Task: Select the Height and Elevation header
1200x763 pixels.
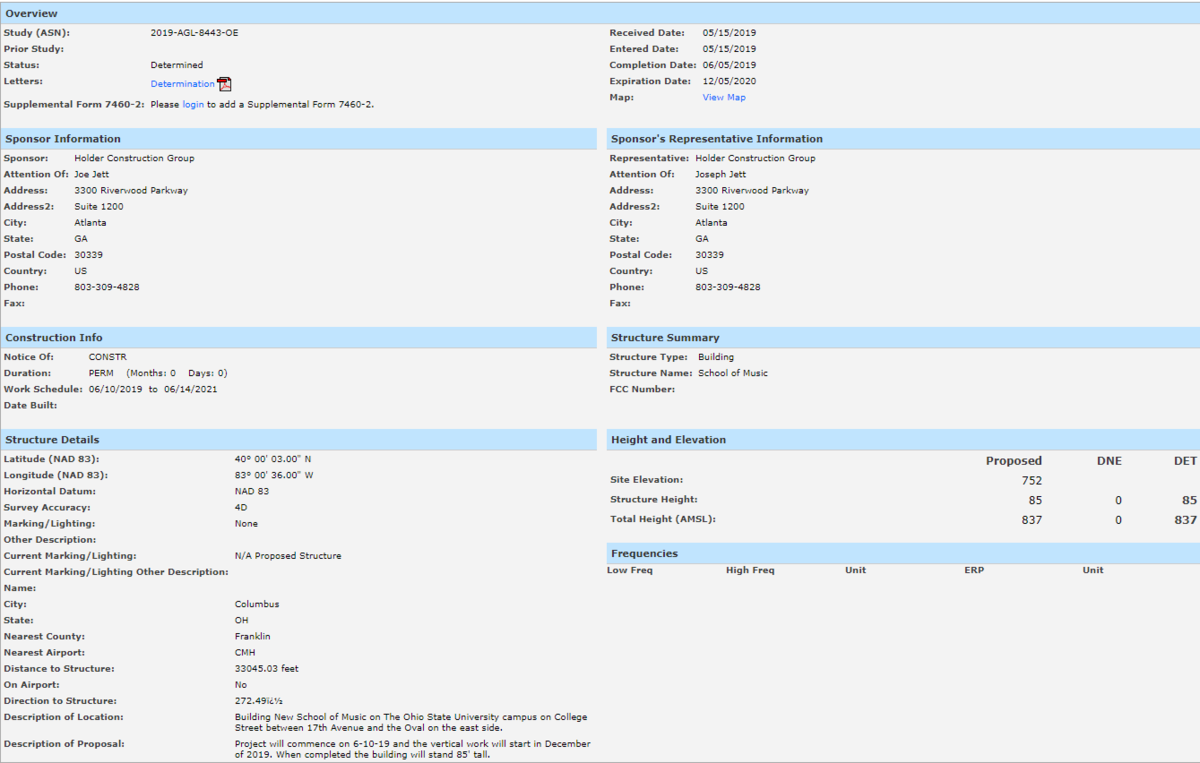Action: point(903,440)
